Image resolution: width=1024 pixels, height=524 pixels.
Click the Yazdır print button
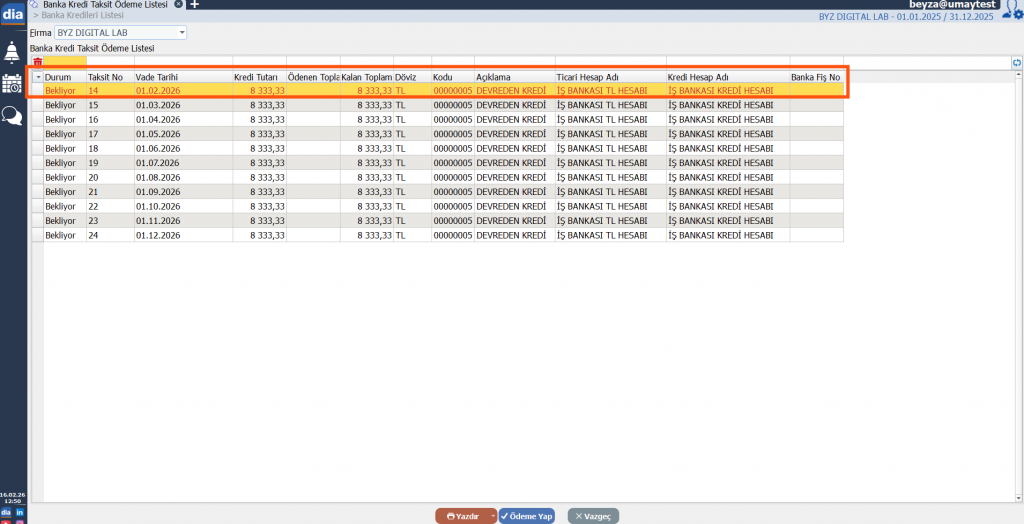(463, 516)
